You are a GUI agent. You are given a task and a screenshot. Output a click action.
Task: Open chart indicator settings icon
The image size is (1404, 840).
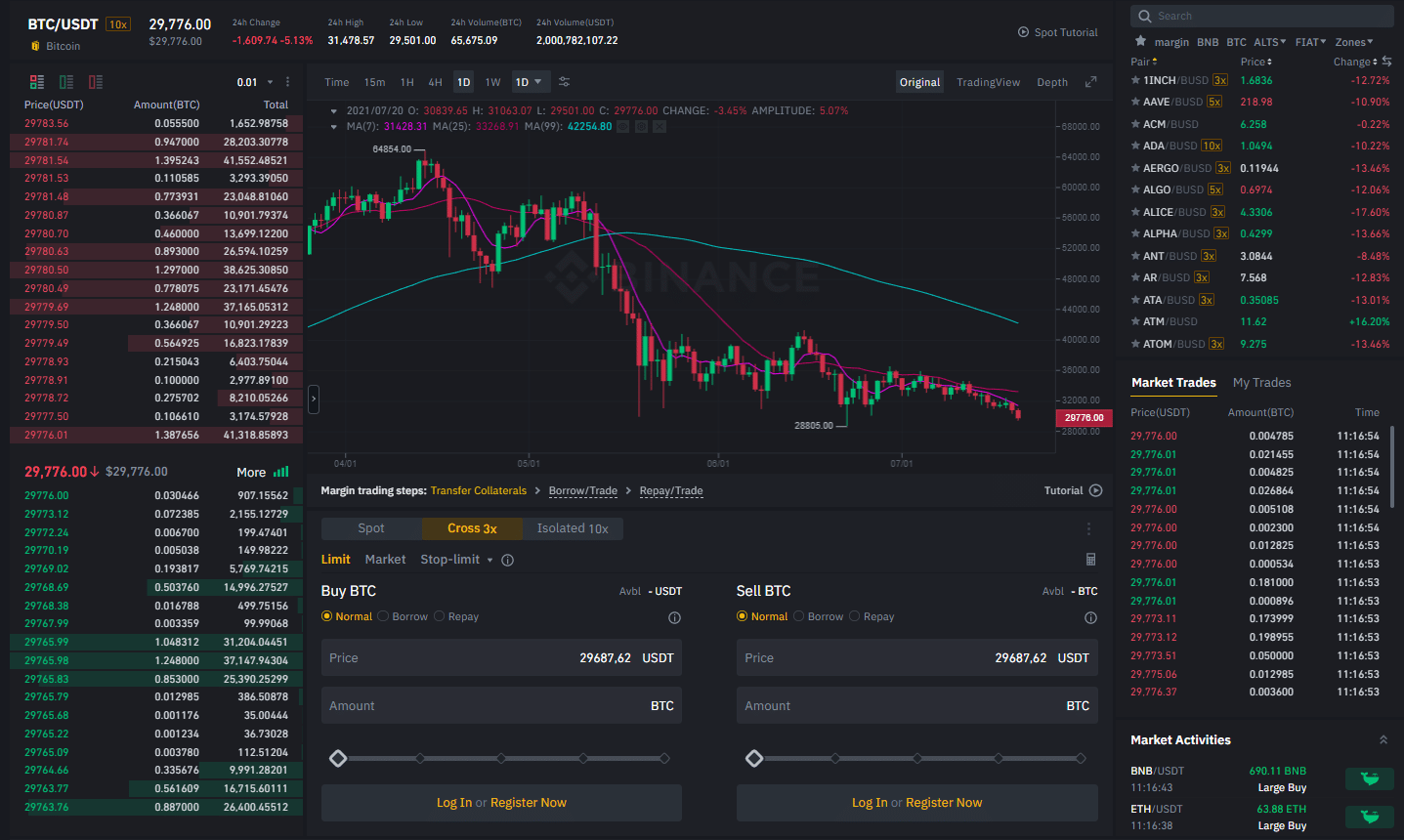[x=564, y=82]
